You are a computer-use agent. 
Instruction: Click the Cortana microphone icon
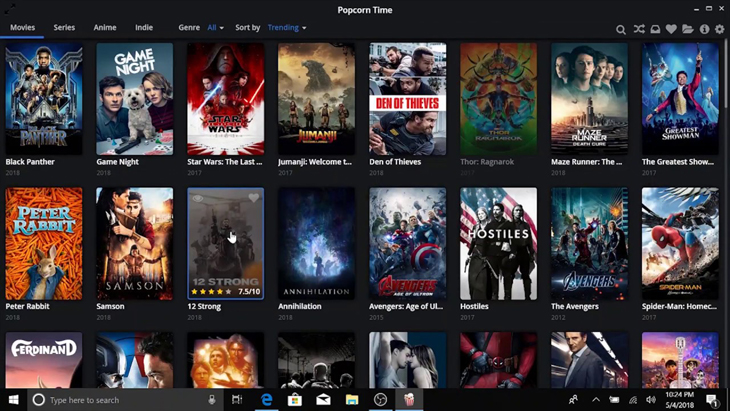(x=212, y=400)
